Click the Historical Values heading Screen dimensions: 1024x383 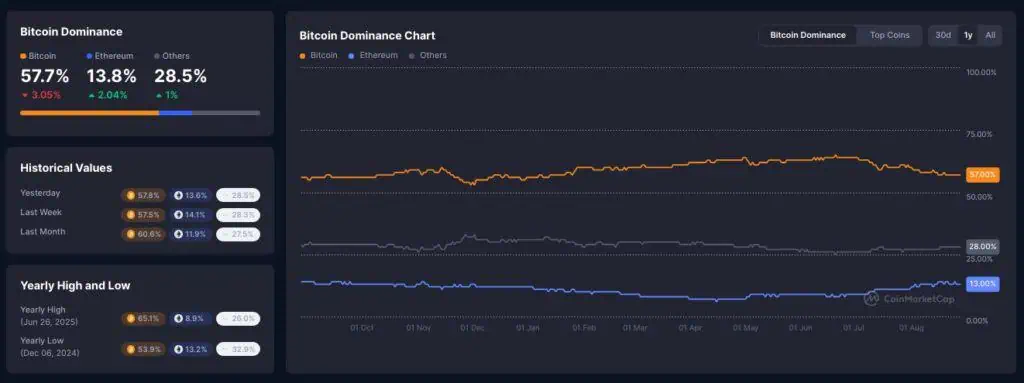(x=66, y=168)
